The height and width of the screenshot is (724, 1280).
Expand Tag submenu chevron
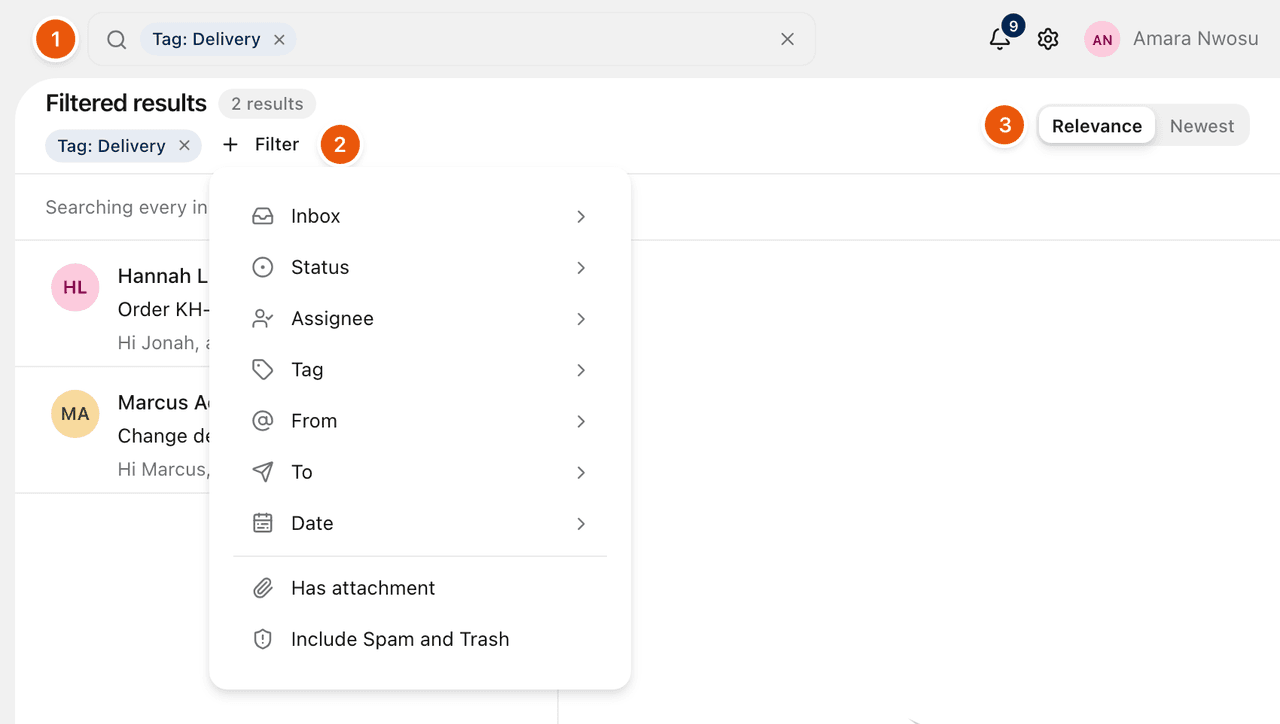point(581,370)
